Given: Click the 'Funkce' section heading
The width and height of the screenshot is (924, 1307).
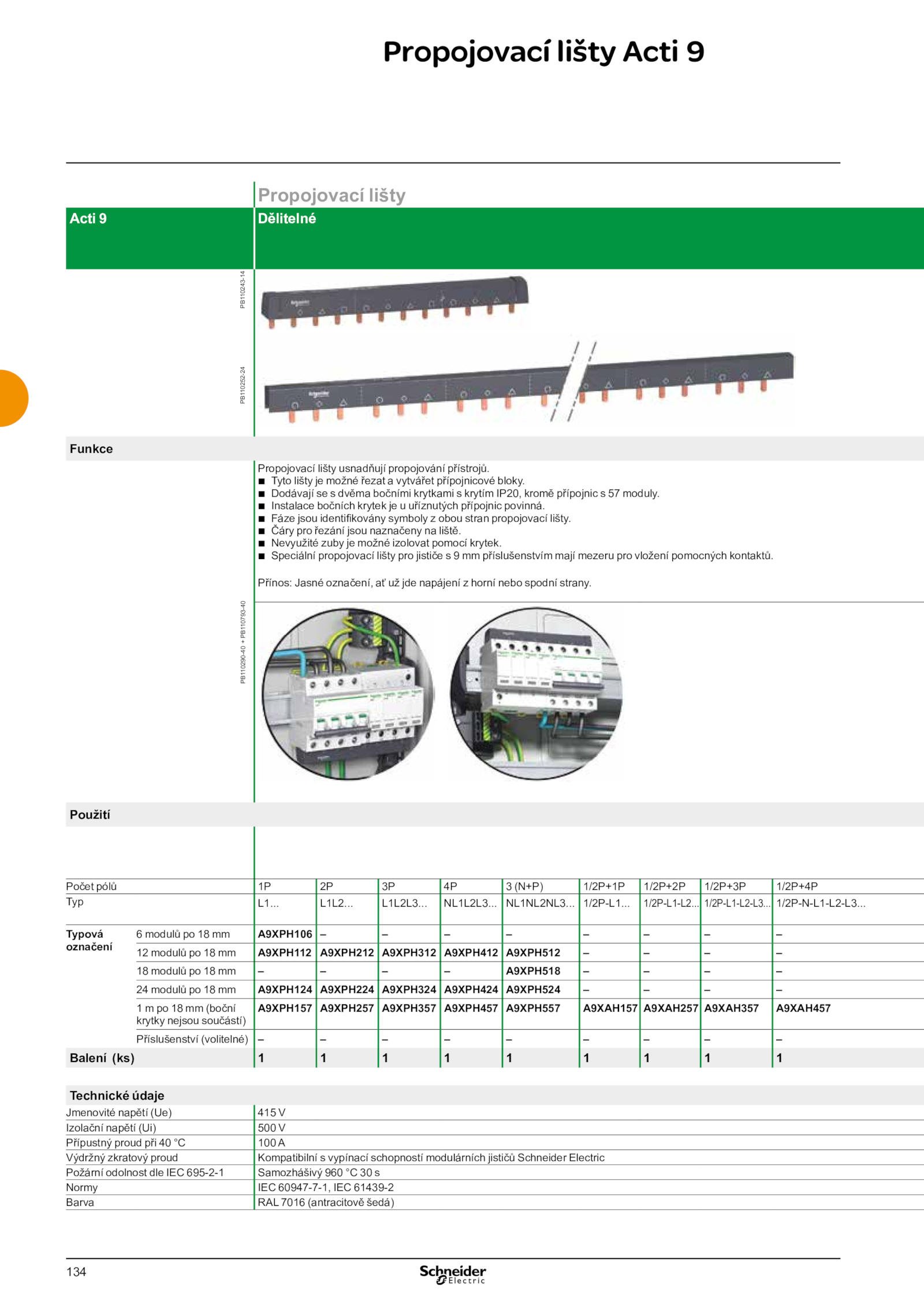Looking at the screenshot, I should (91, 449).
